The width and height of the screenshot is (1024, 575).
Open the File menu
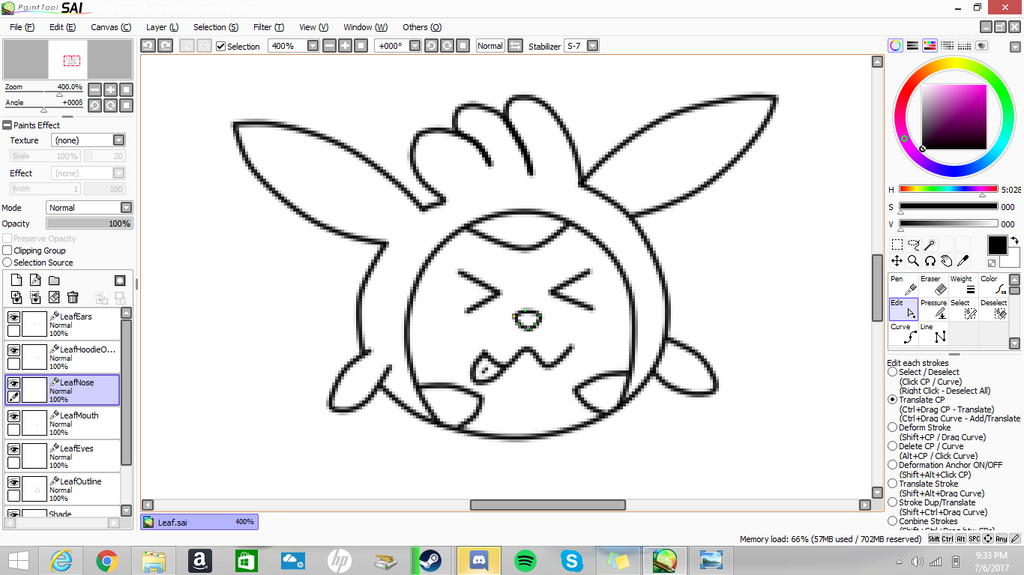(22, 27)
